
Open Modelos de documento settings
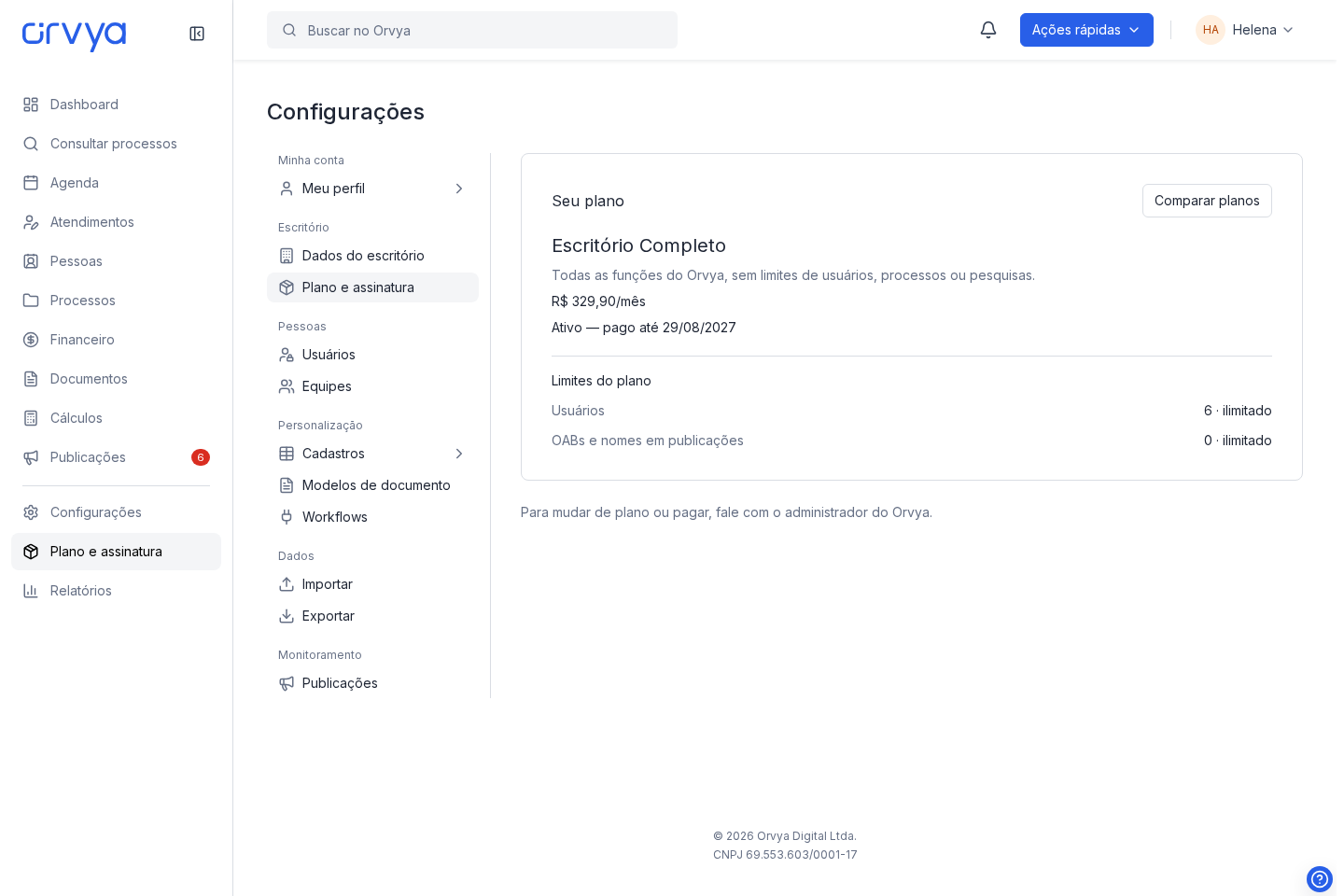click(372, 485)
